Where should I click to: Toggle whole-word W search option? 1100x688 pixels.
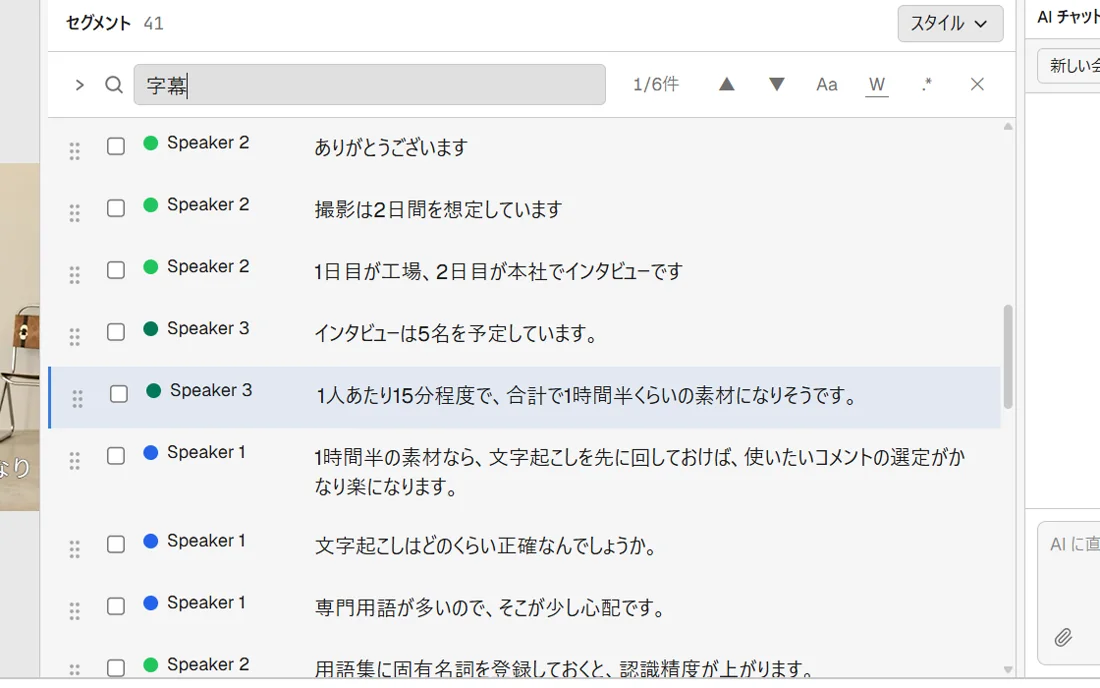coord(877,85)
